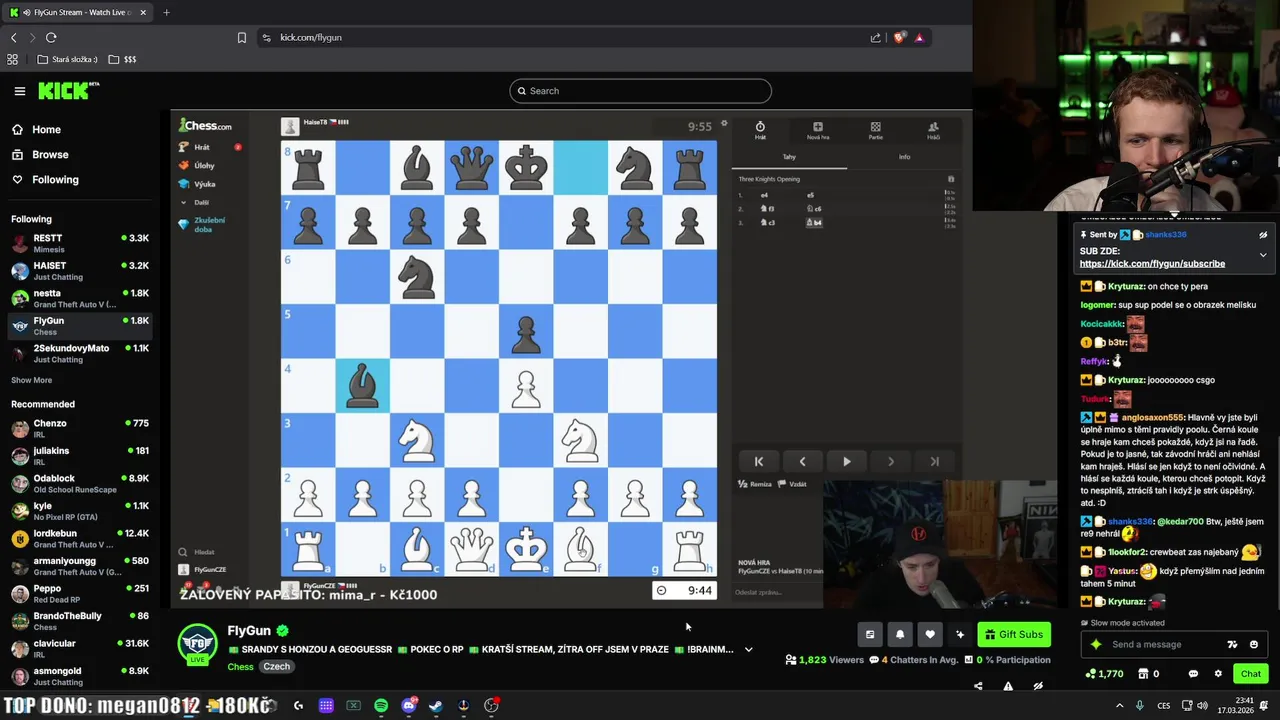Screen dimensions: 1280x720
Task: Hide the pinned message with eye icon
Action: 1263,235
